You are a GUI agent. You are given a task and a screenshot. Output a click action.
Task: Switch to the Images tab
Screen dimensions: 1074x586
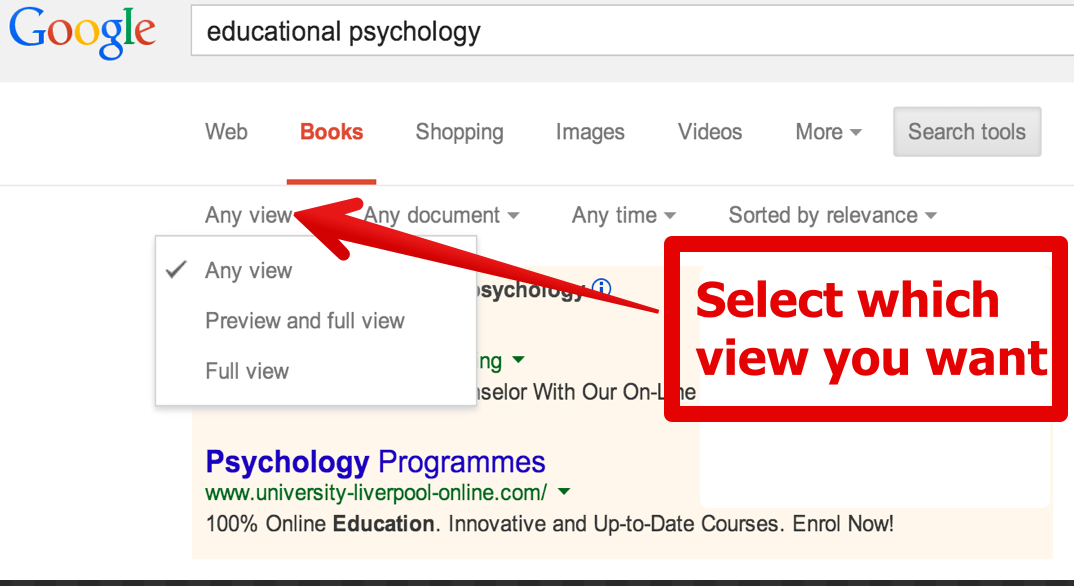coord(590,131)
